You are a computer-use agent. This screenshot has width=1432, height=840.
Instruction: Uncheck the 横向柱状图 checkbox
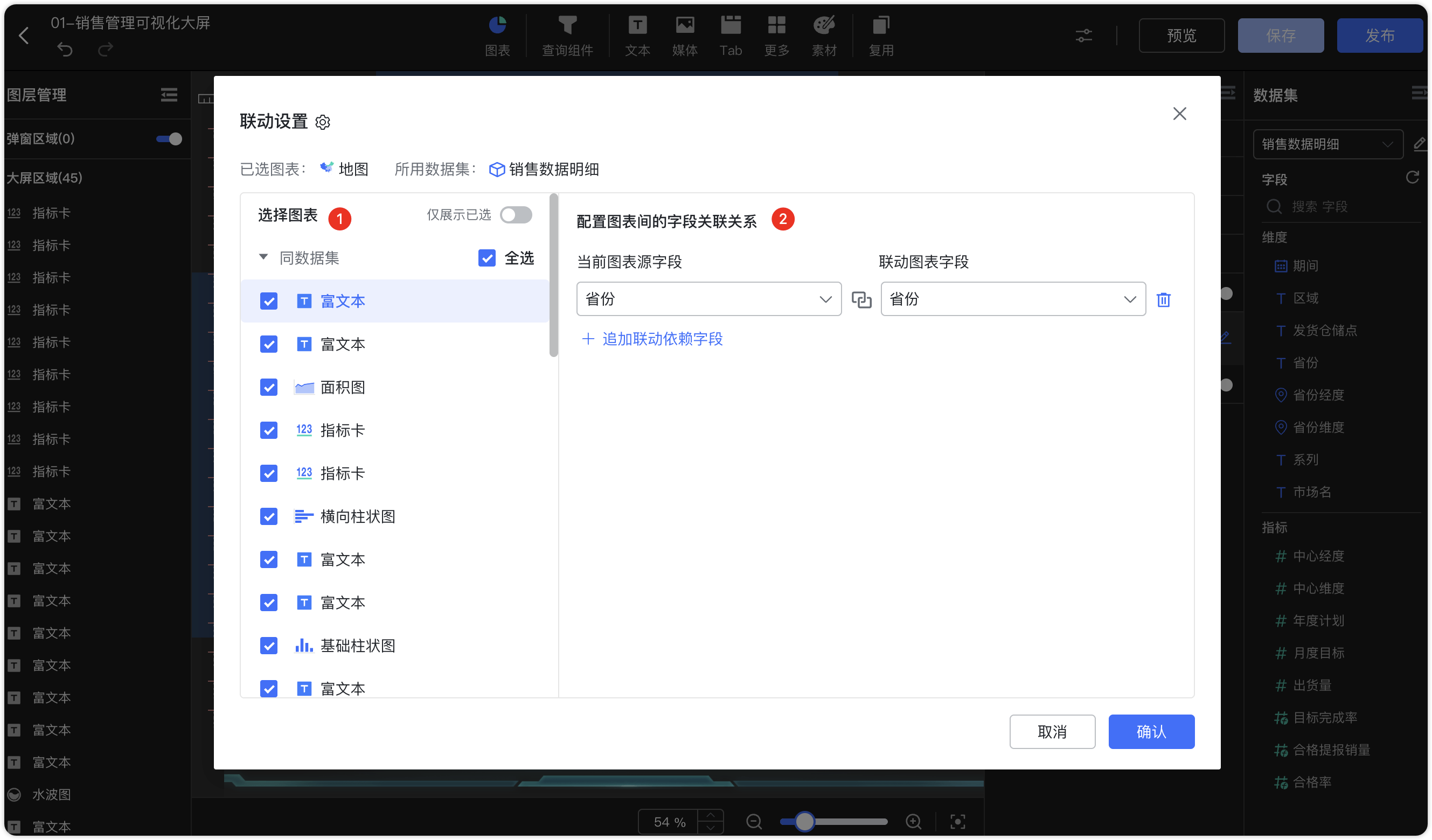pos(269,516)
